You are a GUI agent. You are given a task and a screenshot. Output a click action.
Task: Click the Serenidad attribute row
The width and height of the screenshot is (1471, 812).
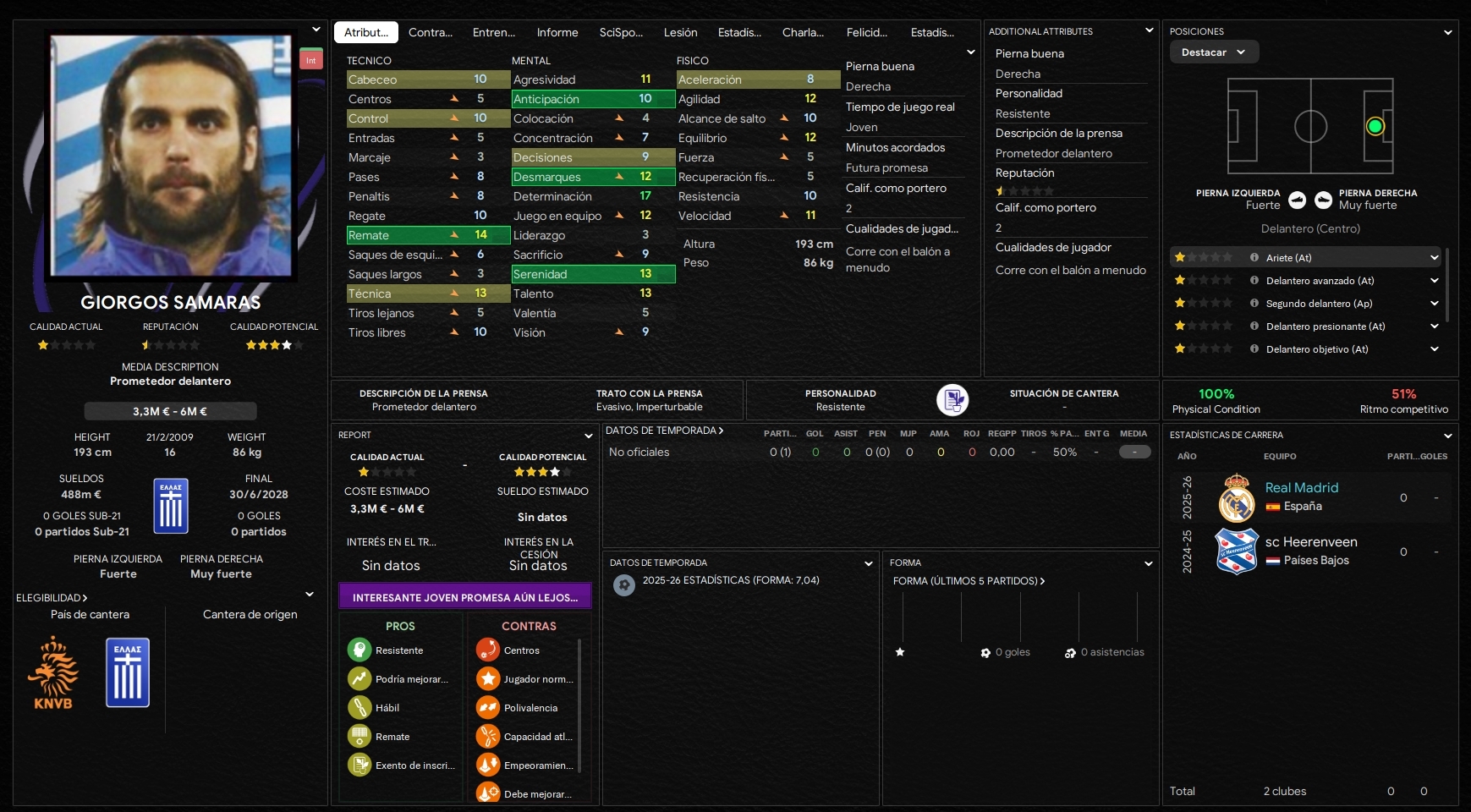(x=594, y=274)
